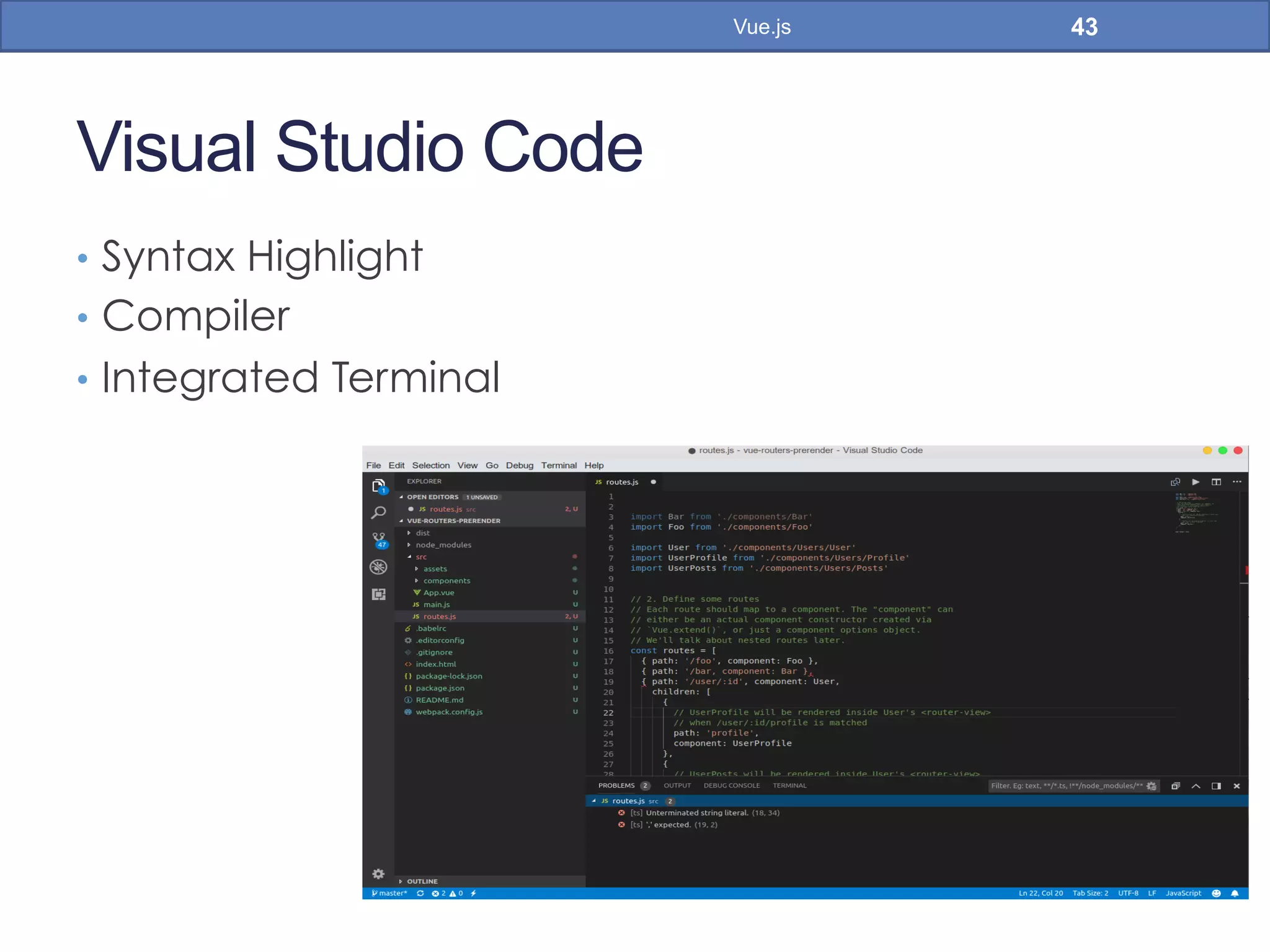Toggle the problems panel position icon

(1216, 786)
